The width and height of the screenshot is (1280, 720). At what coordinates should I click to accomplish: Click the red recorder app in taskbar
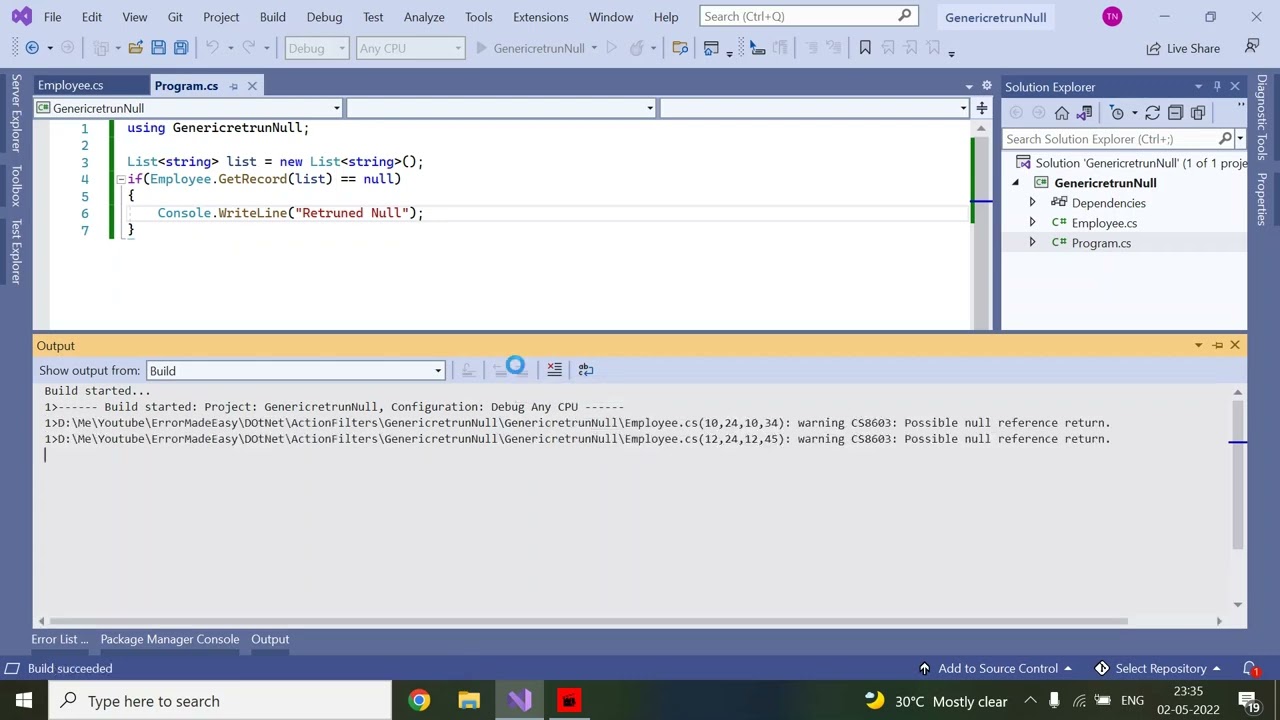[x=568, y=701]
